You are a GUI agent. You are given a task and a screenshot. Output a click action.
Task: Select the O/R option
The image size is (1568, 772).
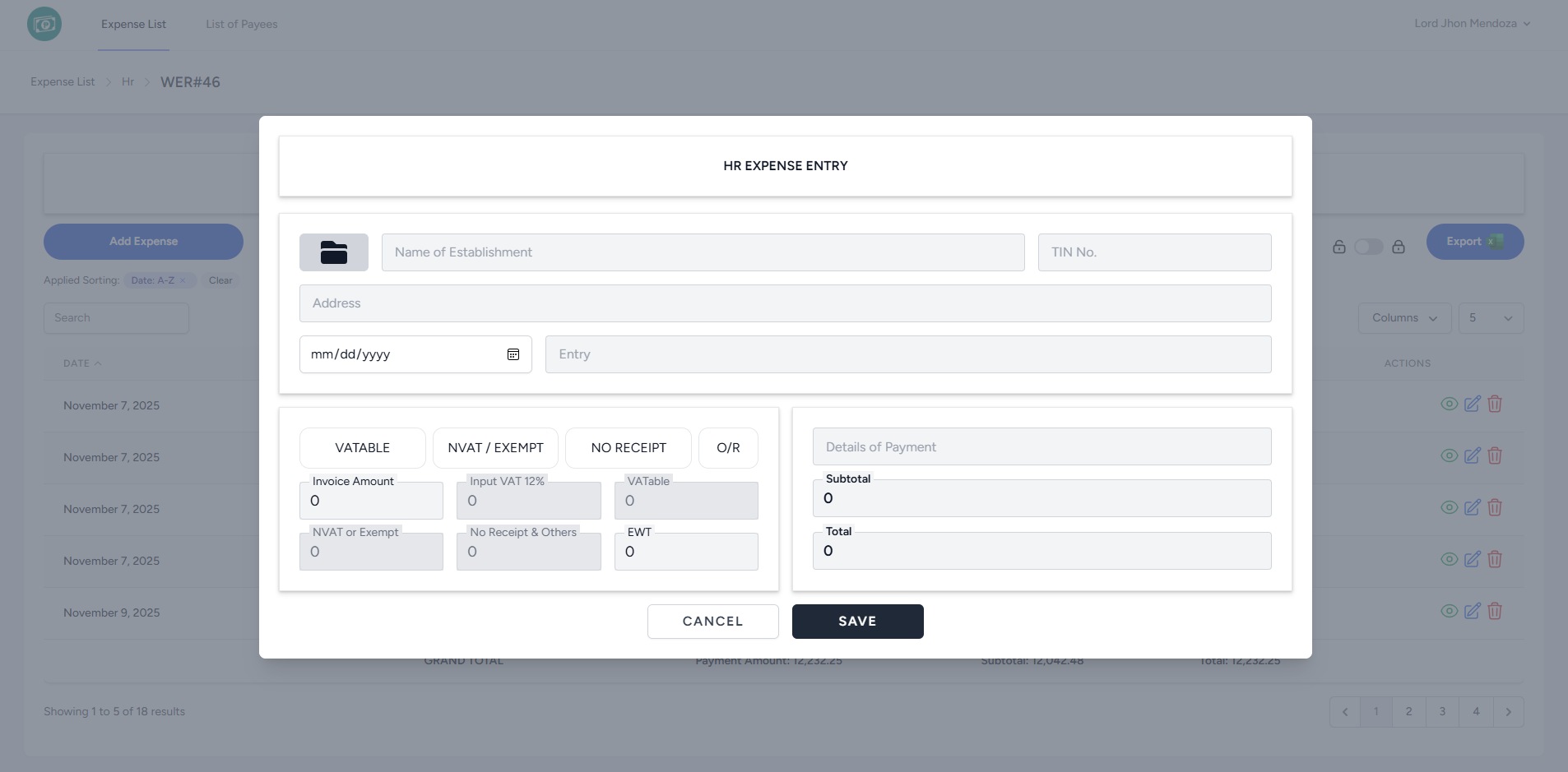728,448
